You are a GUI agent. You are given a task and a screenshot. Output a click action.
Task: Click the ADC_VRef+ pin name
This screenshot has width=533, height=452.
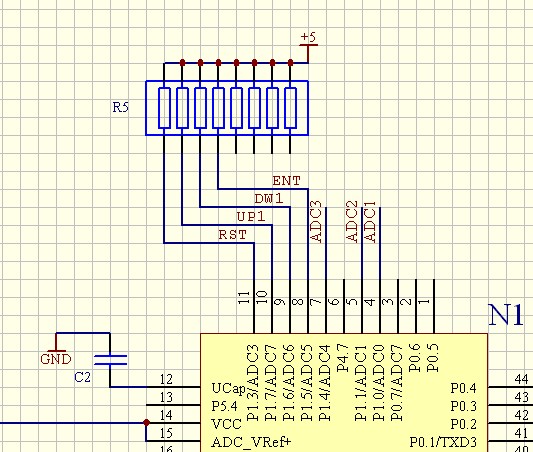[x=251, y=442]
